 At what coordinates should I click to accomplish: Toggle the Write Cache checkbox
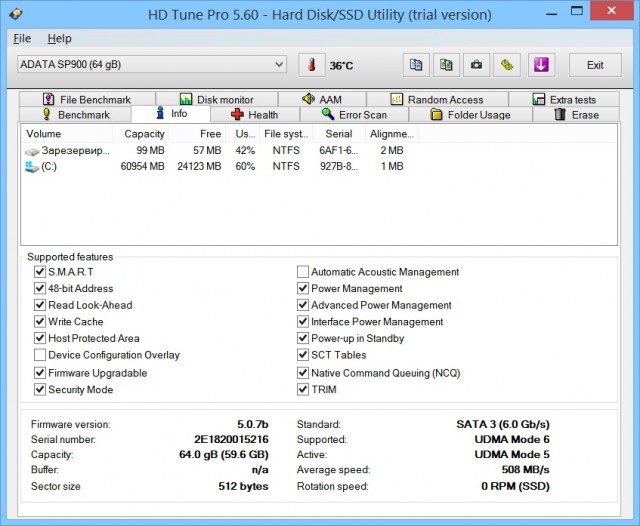pyautogui.click(x=40, y=322)
